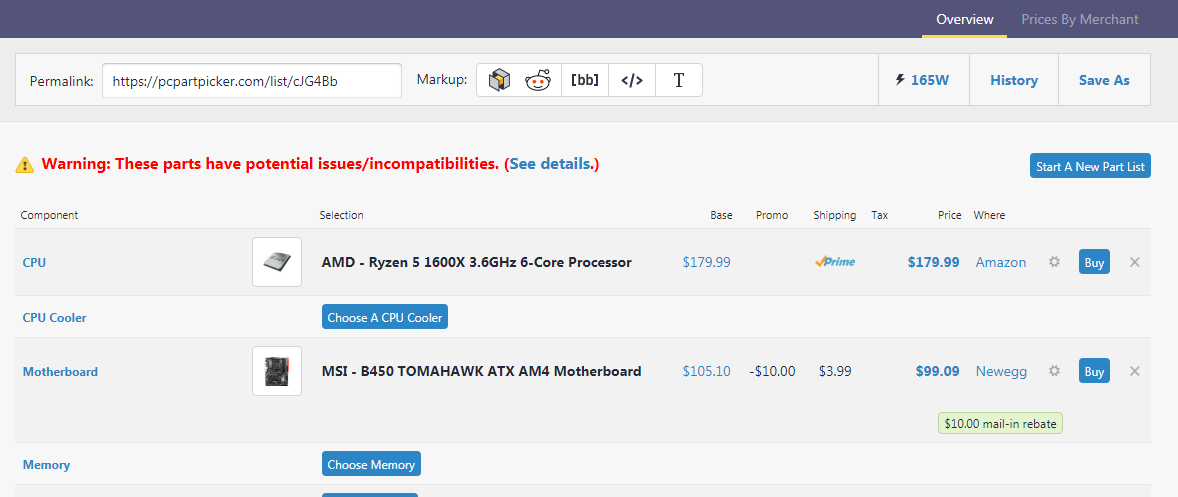The image size is (1178, 497).
Task: Remove the Ryzen 5 1600X from list
Action: (x=1134, y=262)
